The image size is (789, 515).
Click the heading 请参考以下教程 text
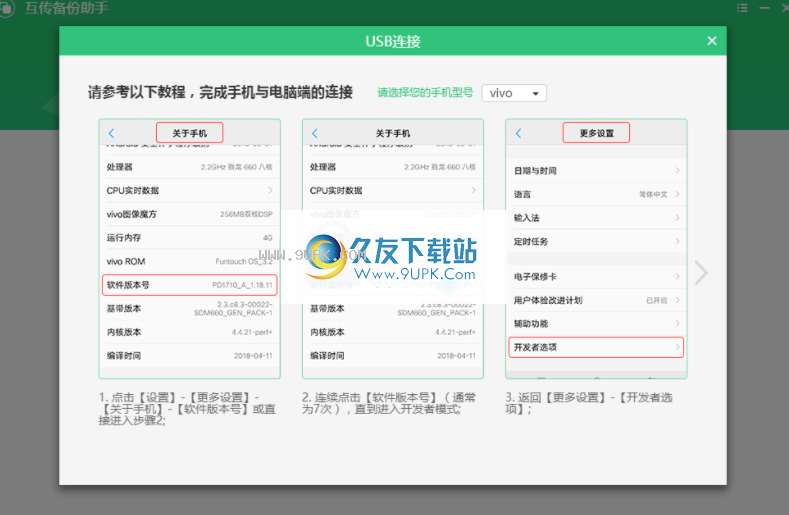220,92
